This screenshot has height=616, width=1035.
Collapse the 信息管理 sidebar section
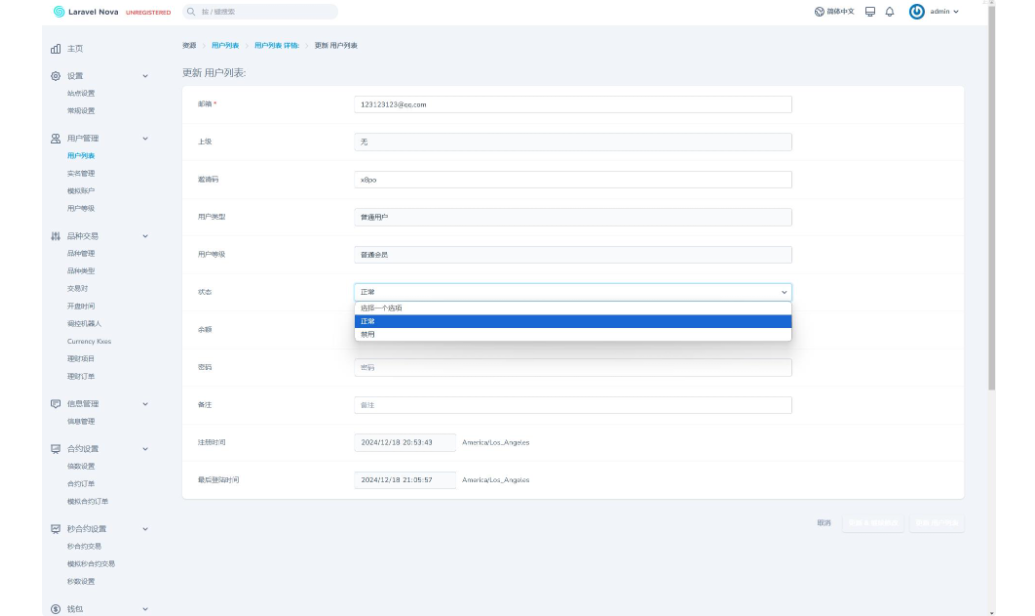(145, 404)
